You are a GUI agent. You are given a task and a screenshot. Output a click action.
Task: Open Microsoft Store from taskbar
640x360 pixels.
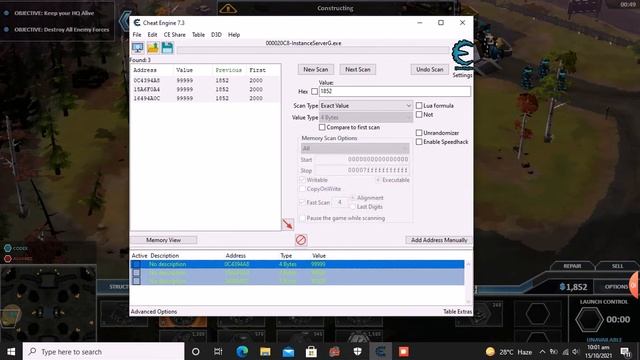(x=311, y=351)
